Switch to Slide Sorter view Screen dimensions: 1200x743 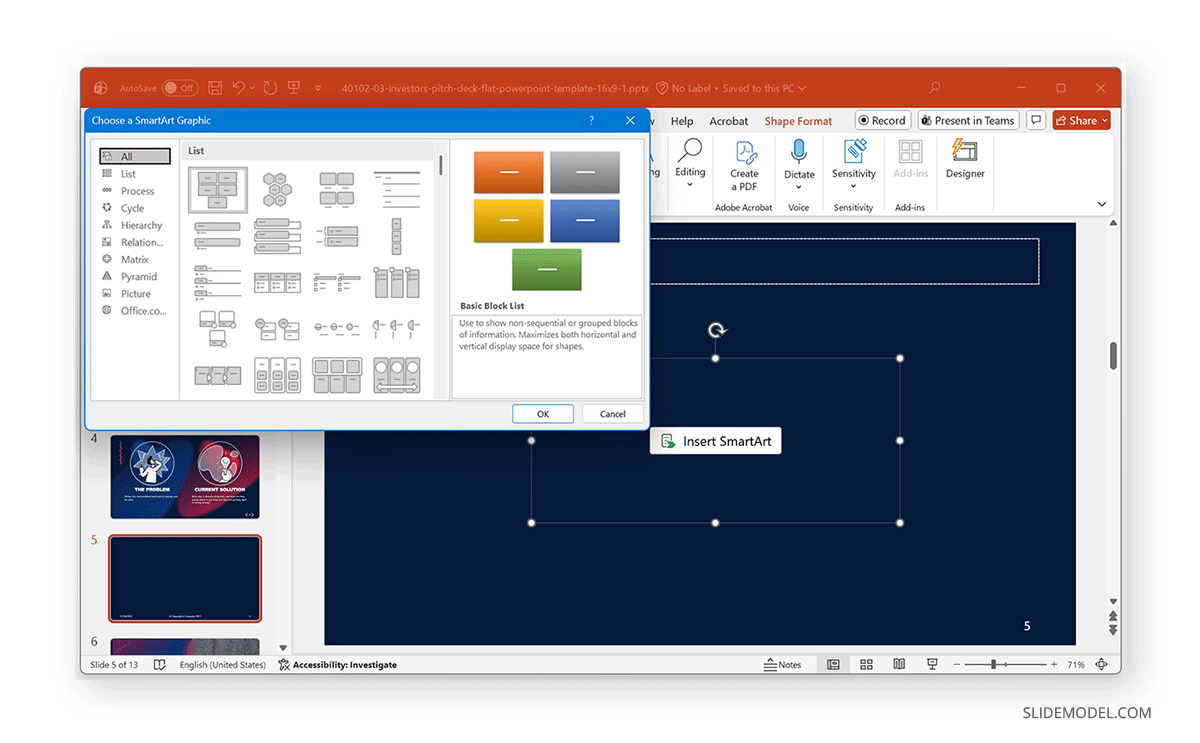pyautogui.click(x=866, y=664)
